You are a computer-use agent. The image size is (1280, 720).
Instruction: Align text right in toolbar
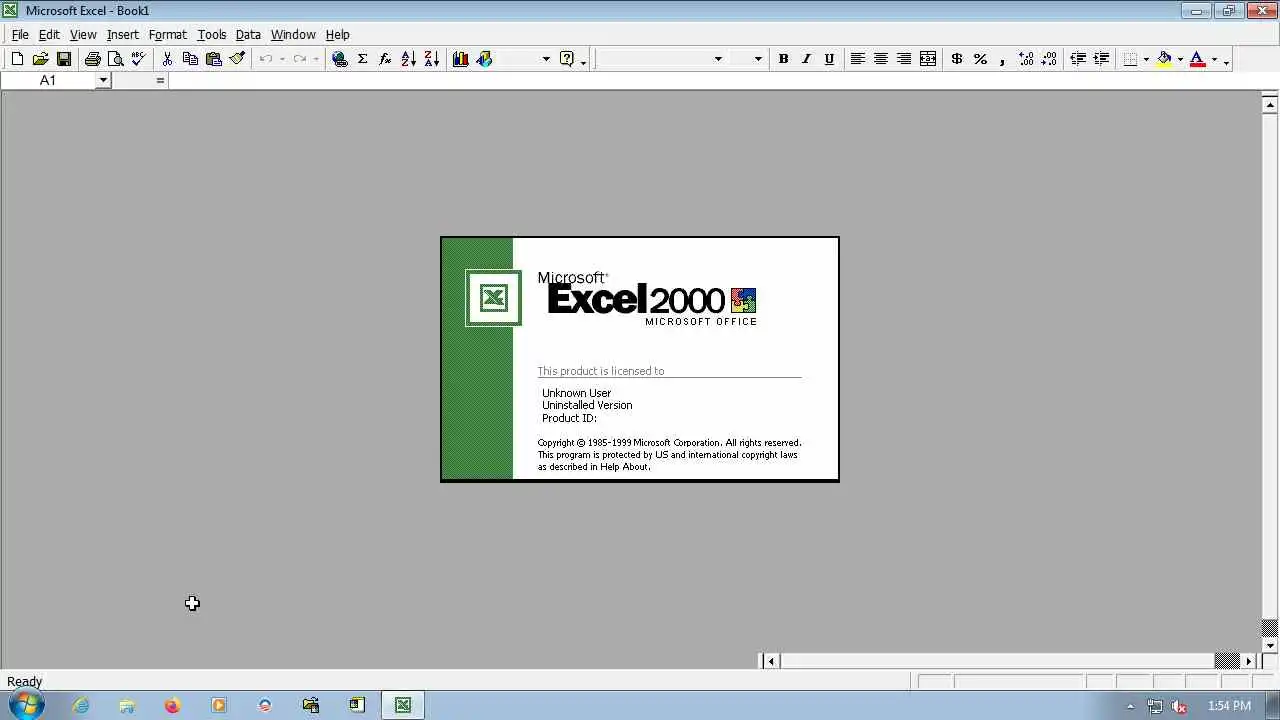click(904, 59)
